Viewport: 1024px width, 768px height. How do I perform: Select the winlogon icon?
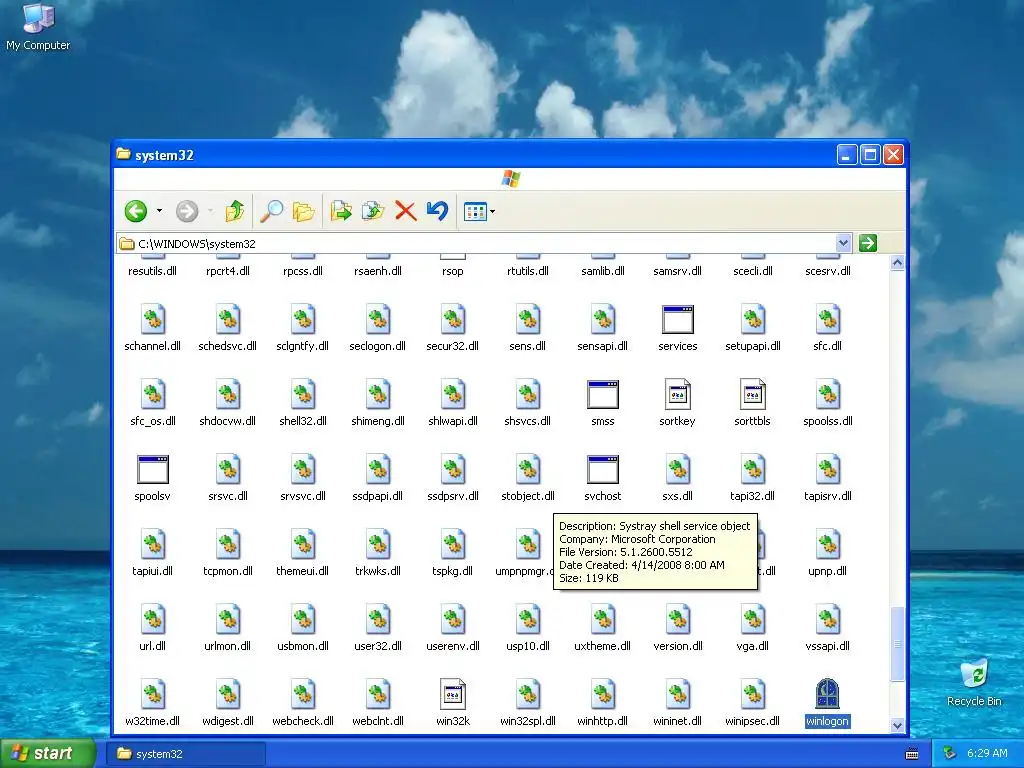827,694
